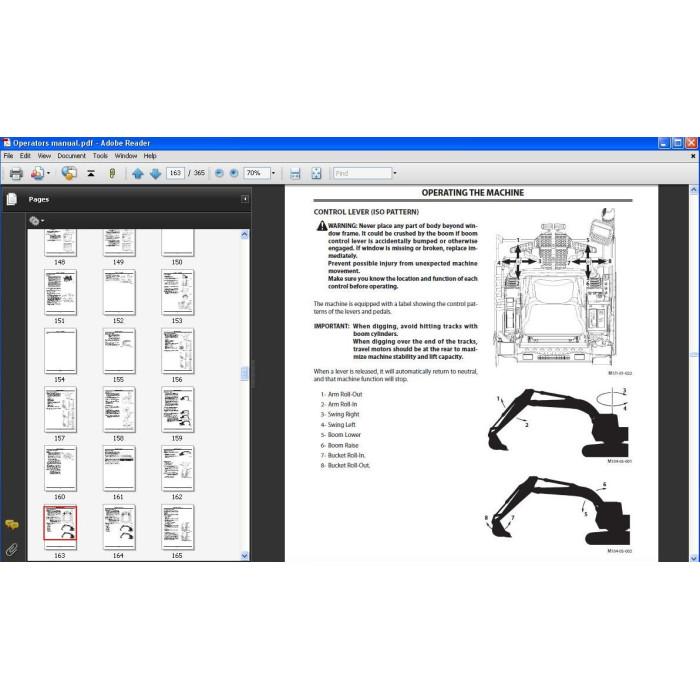Click thumbnails panel scroll down arrow
This screenshot has width=700, height=700.
coord(244,556)
